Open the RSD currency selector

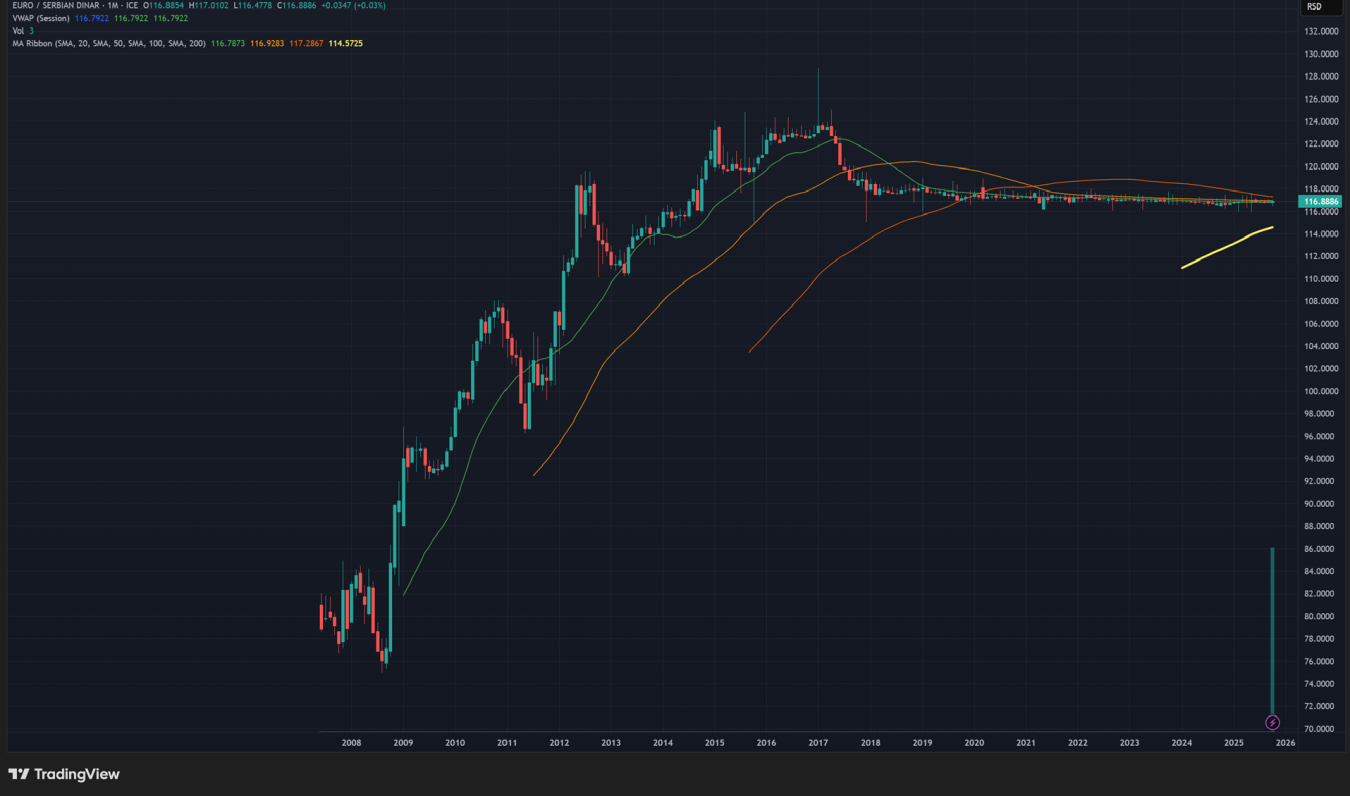point(1314,7)
